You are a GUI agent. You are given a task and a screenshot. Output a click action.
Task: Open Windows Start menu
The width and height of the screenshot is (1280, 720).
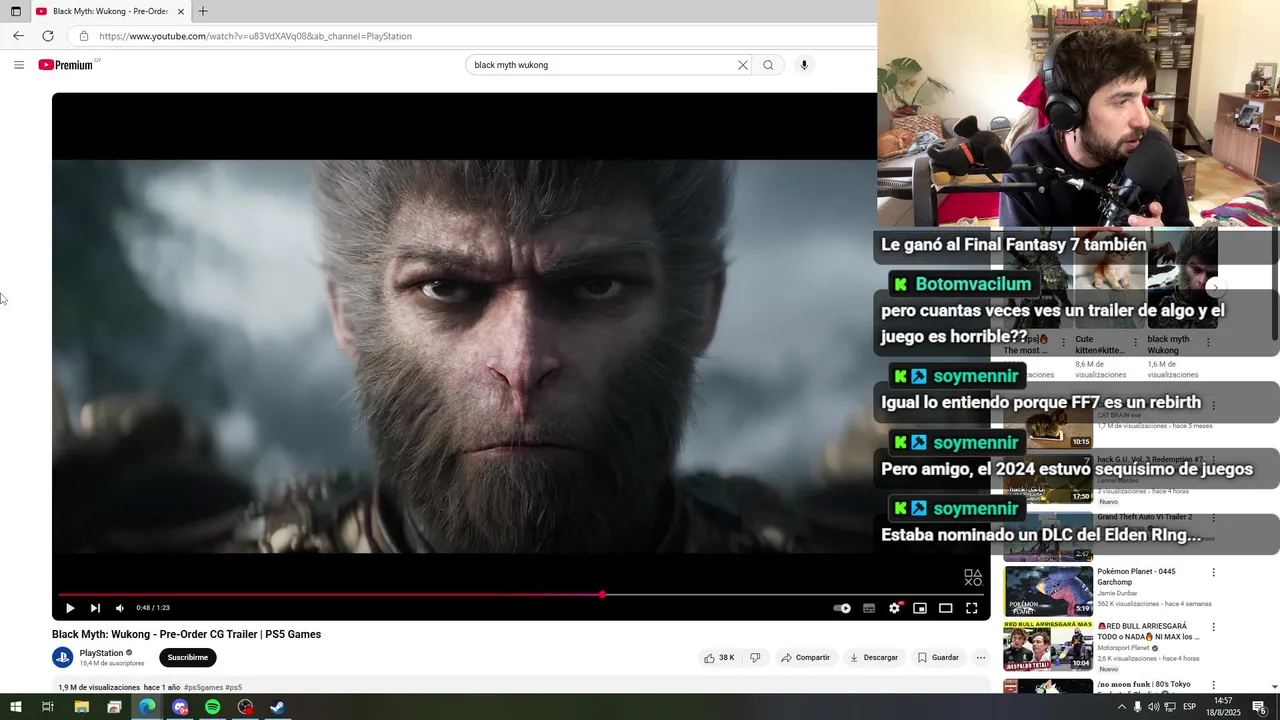pyautogui.click(x=15, y=707)
